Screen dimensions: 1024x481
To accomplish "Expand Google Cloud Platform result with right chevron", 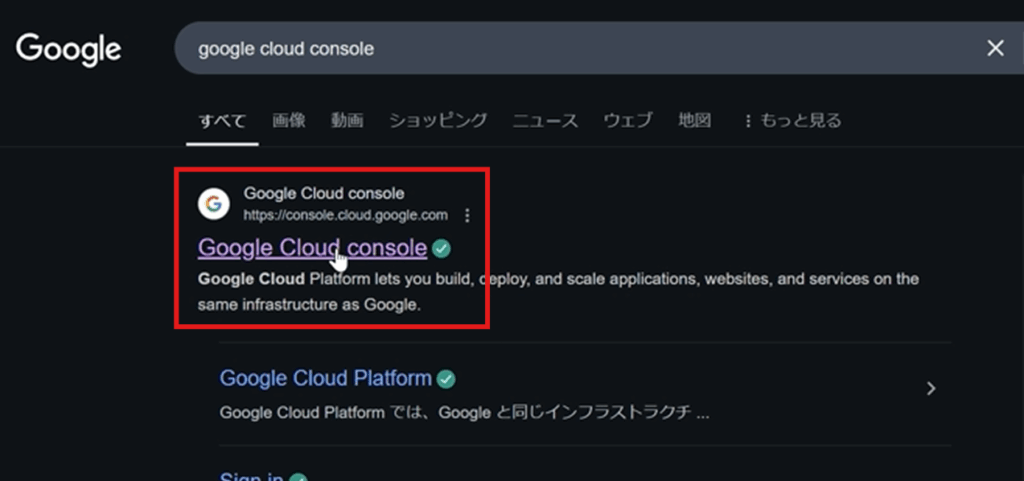I will coord(931,389).
